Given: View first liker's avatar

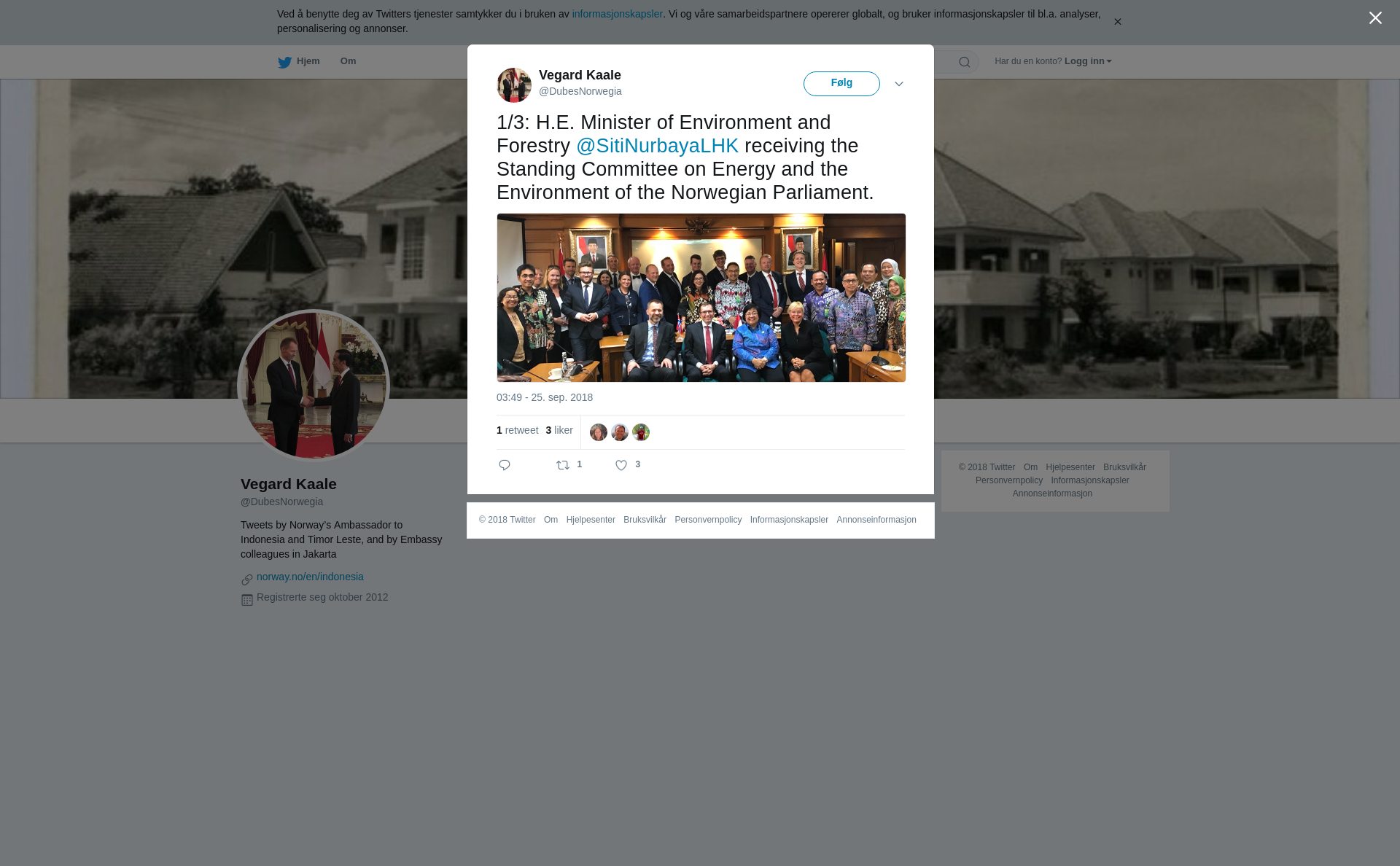Looking at the screenshot, I should coord(599,432).
